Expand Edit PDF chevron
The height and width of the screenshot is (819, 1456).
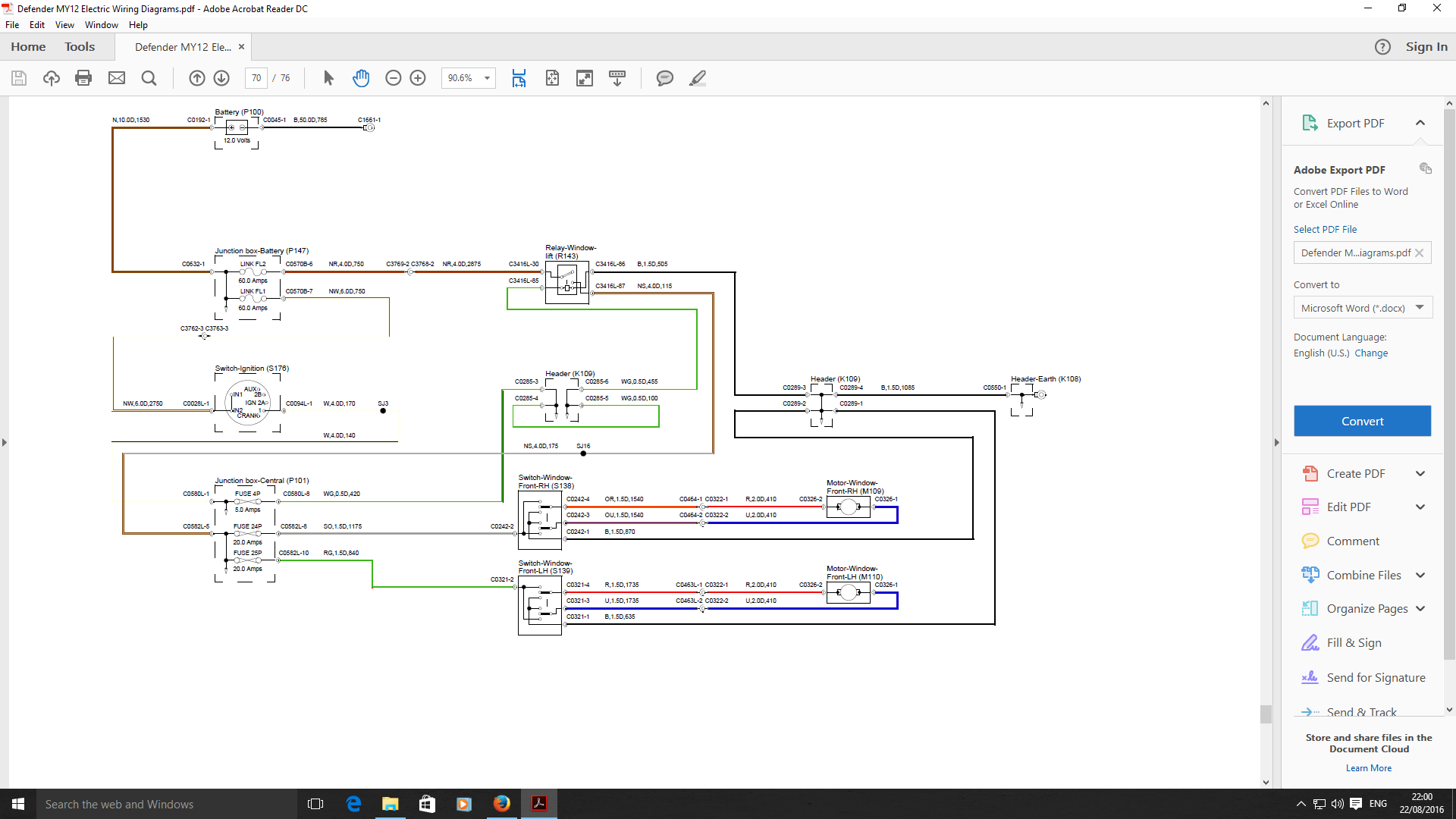1420,507
